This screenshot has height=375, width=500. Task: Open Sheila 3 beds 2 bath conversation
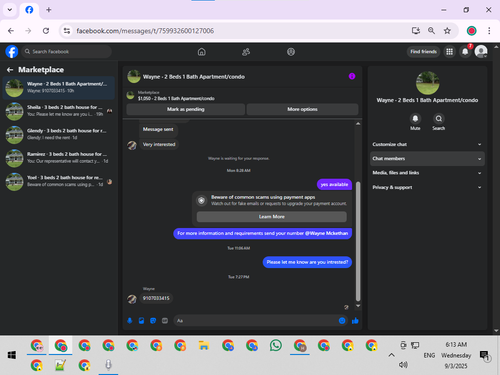(x=59, y=111)
